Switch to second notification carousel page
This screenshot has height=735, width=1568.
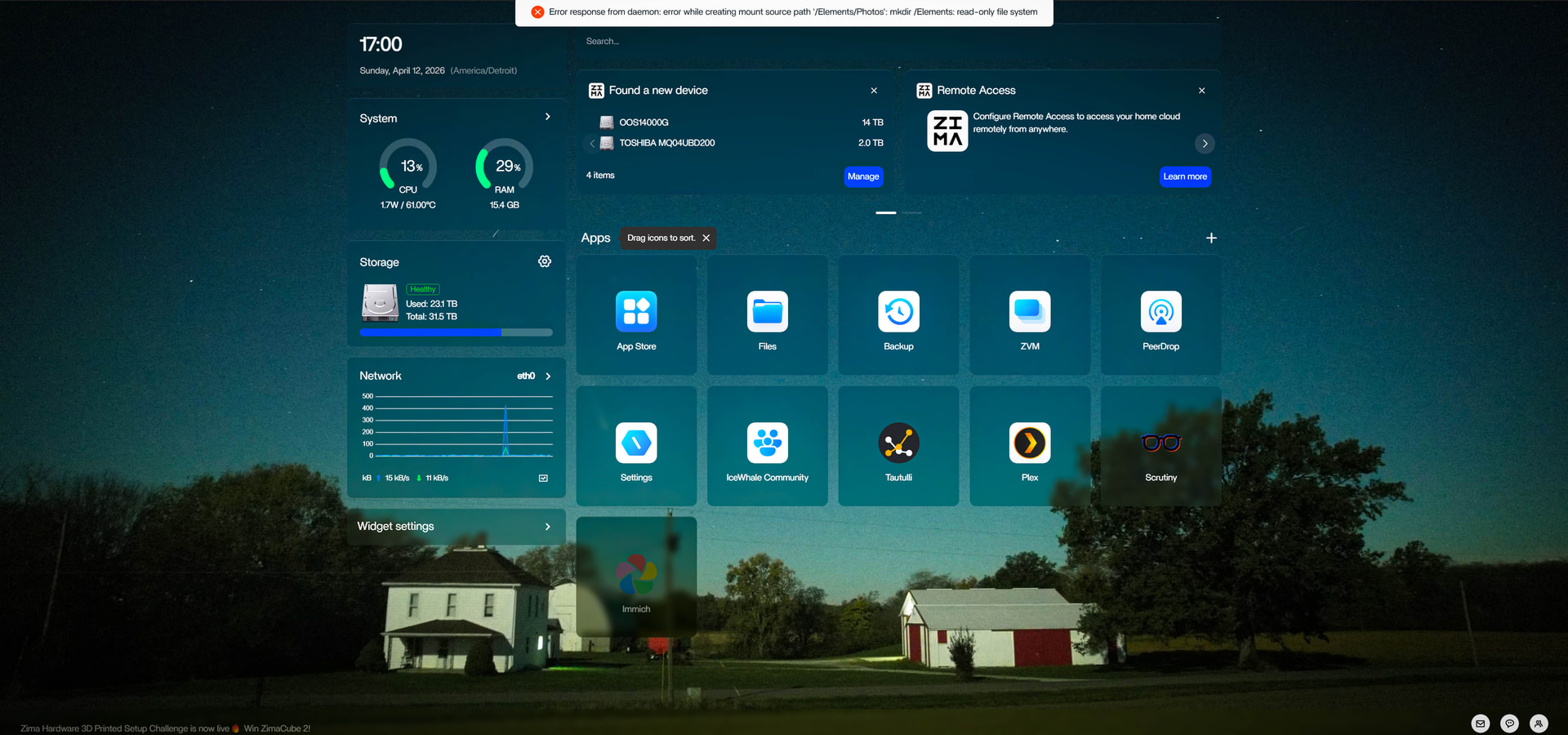(912, 213)
